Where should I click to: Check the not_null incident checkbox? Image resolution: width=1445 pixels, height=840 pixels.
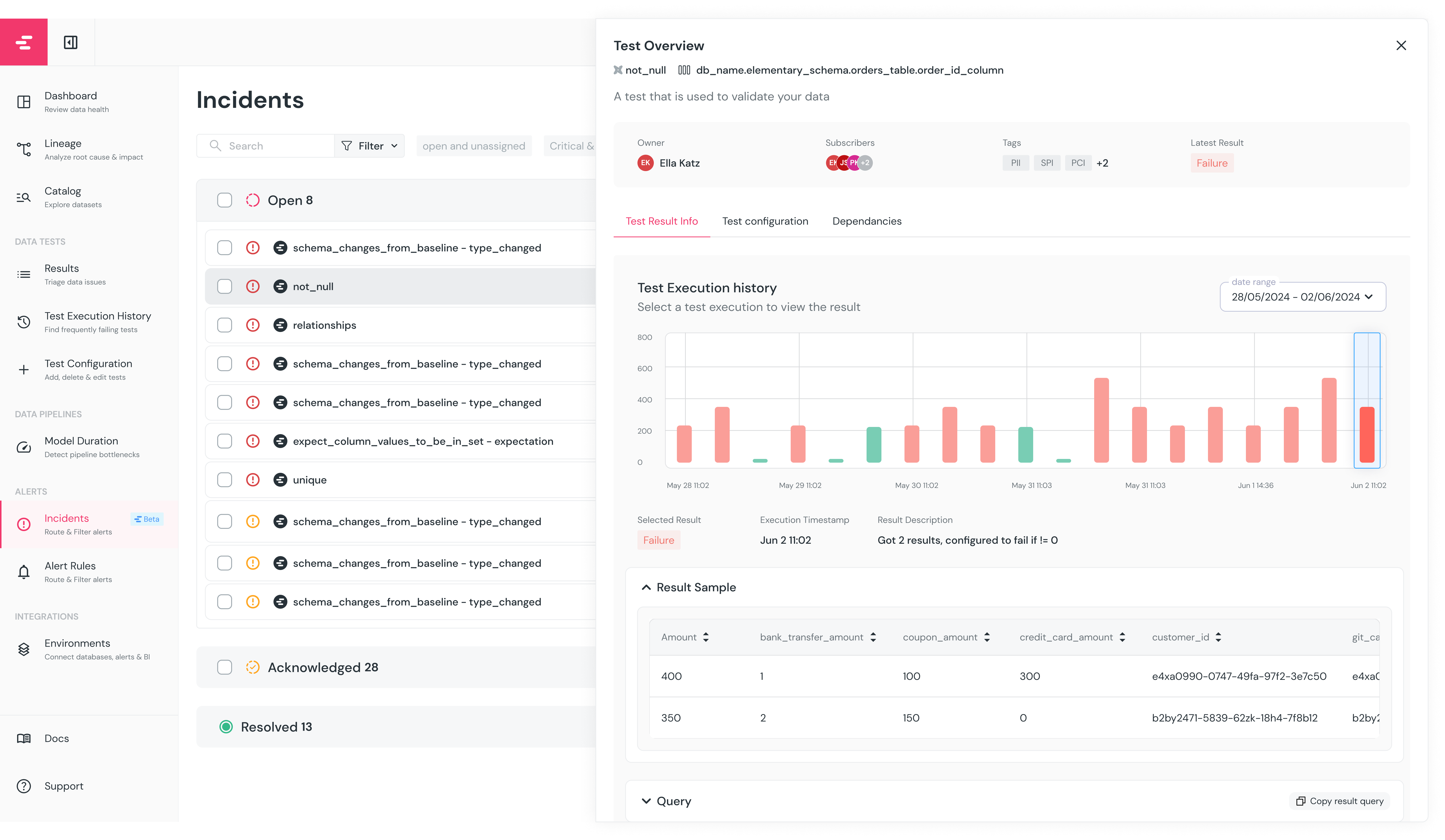click(x=225, y=287)
